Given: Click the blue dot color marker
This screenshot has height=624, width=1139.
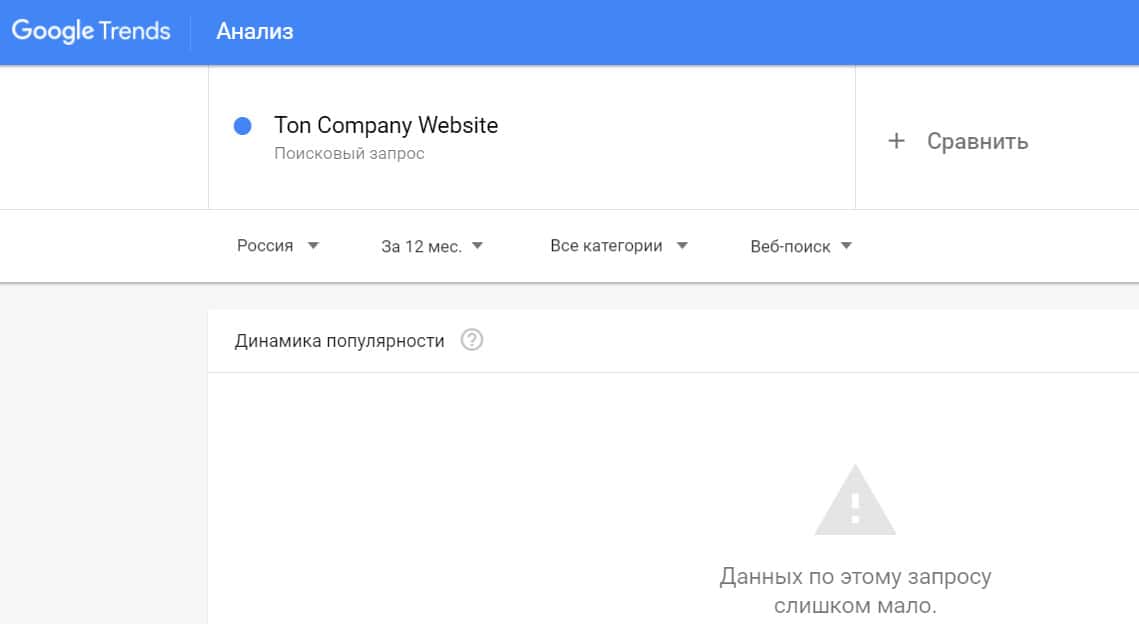Looking at the screenshot, I should (x=242, y=127).
